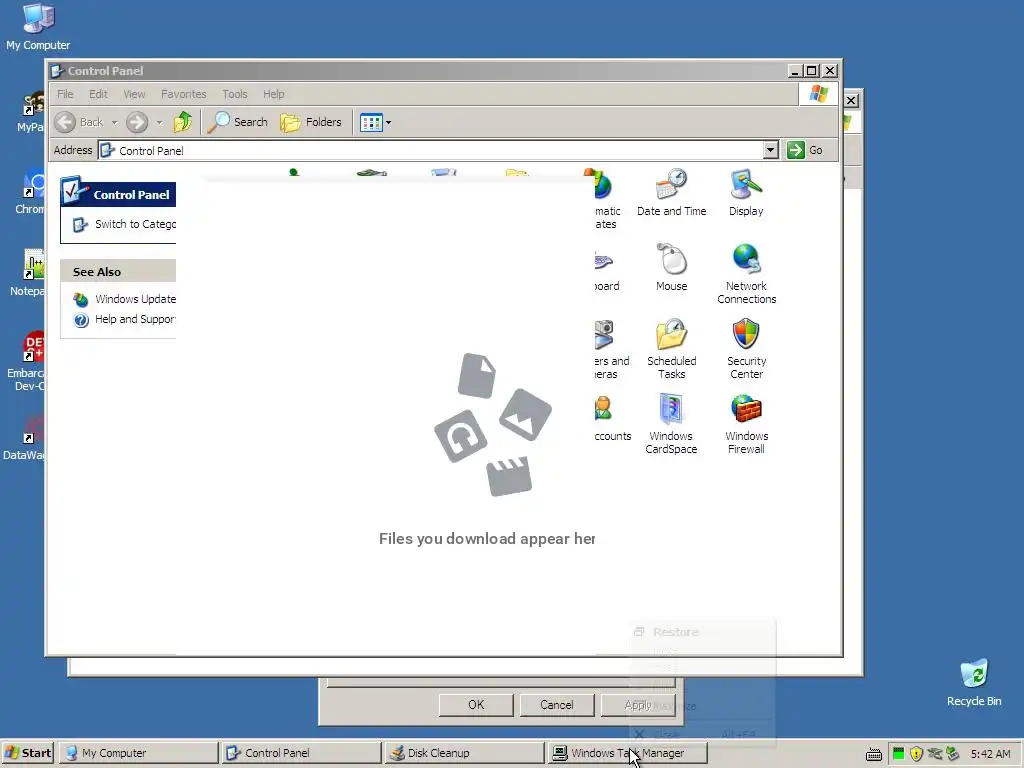Open Windows CardSpace
Screen dimensions: 1024x768
671,424
